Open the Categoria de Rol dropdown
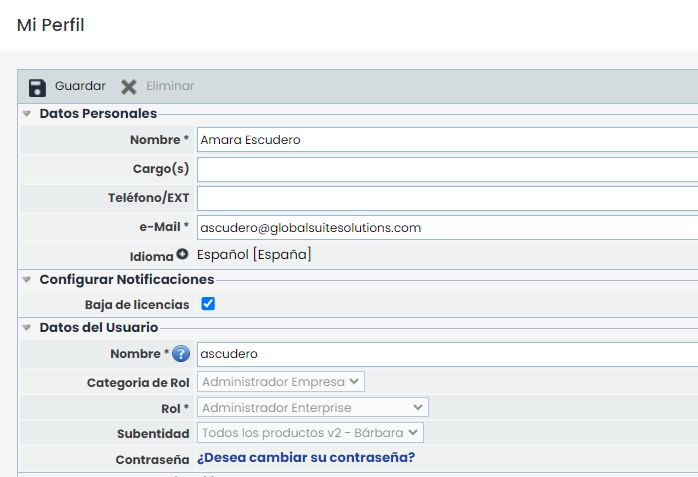The width and height of the screenshot is (698, 477). tap(281, 381)
